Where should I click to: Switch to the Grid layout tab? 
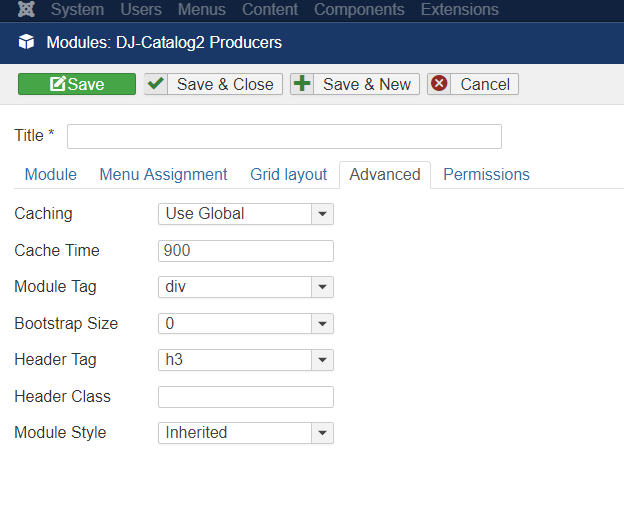click(289, 175)
